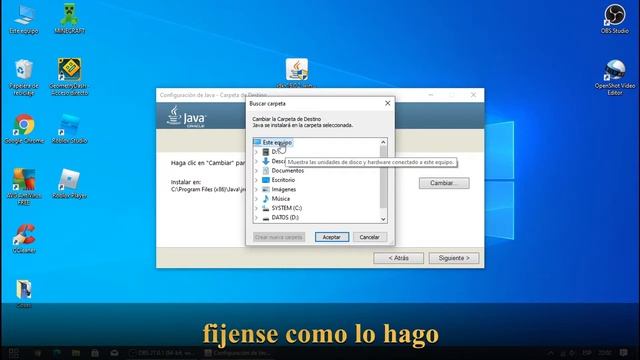Launch the MINECRAFT desktop shortcut

(x=69, y=19)
